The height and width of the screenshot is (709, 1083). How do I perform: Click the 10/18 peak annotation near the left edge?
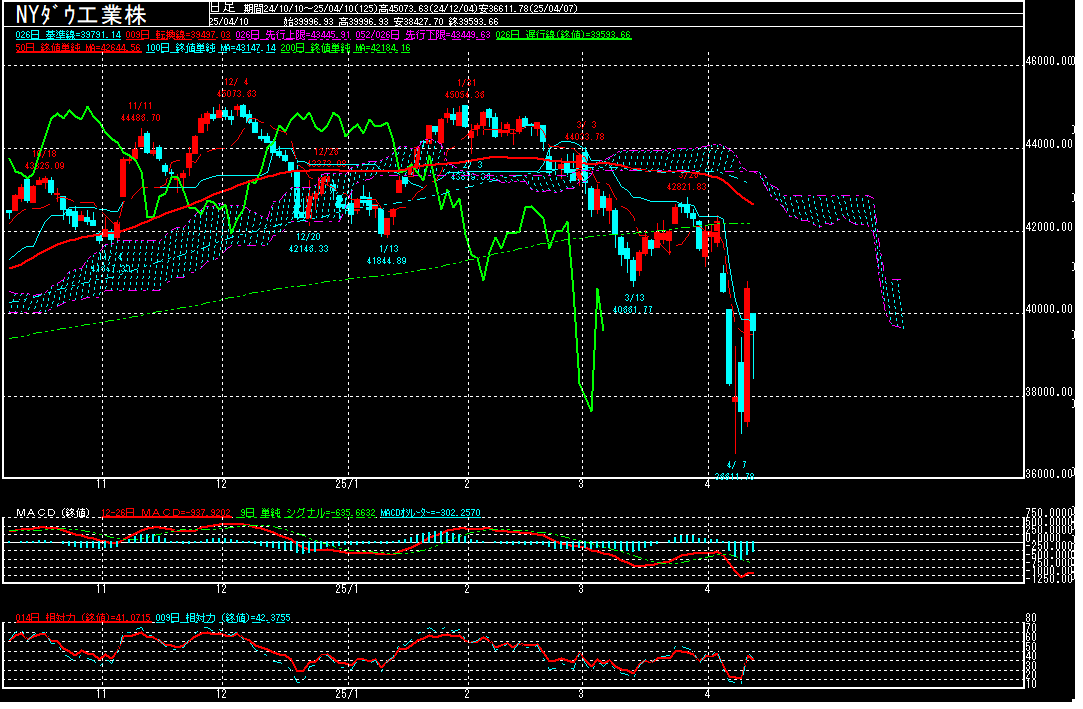[45, 159]
